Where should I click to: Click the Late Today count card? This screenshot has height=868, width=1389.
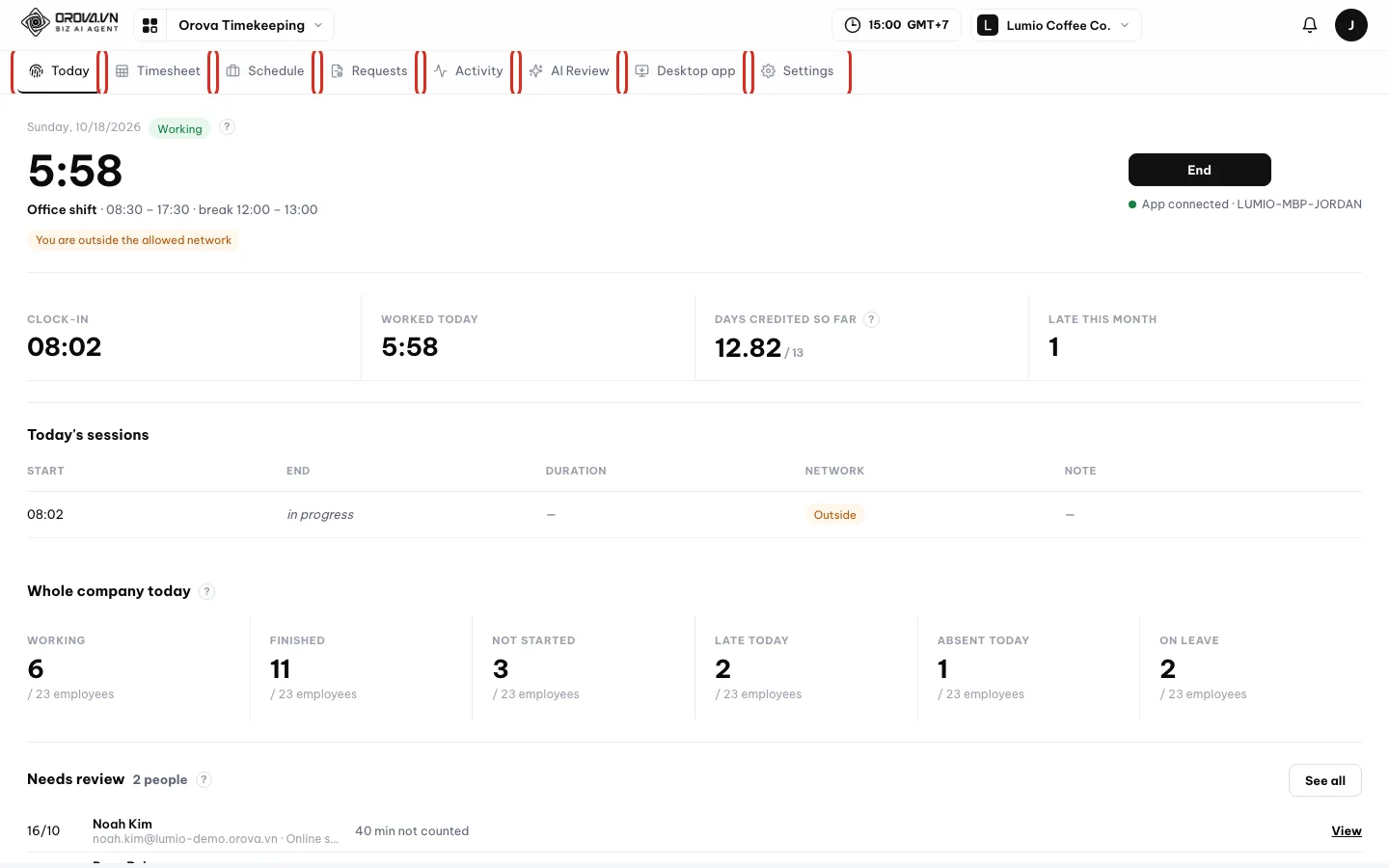click(x=805, y=668)
